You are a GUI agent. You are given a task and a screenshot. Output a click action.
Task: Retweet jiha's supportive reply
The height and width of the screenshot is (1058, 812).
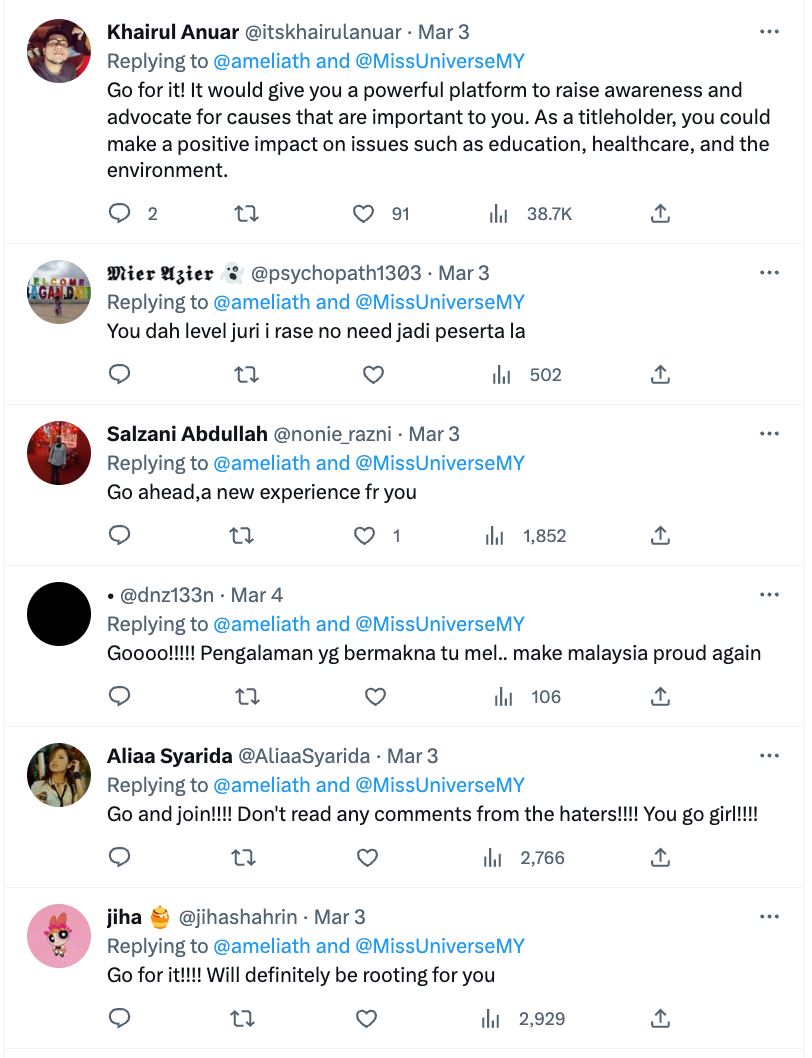[243, 1019]
